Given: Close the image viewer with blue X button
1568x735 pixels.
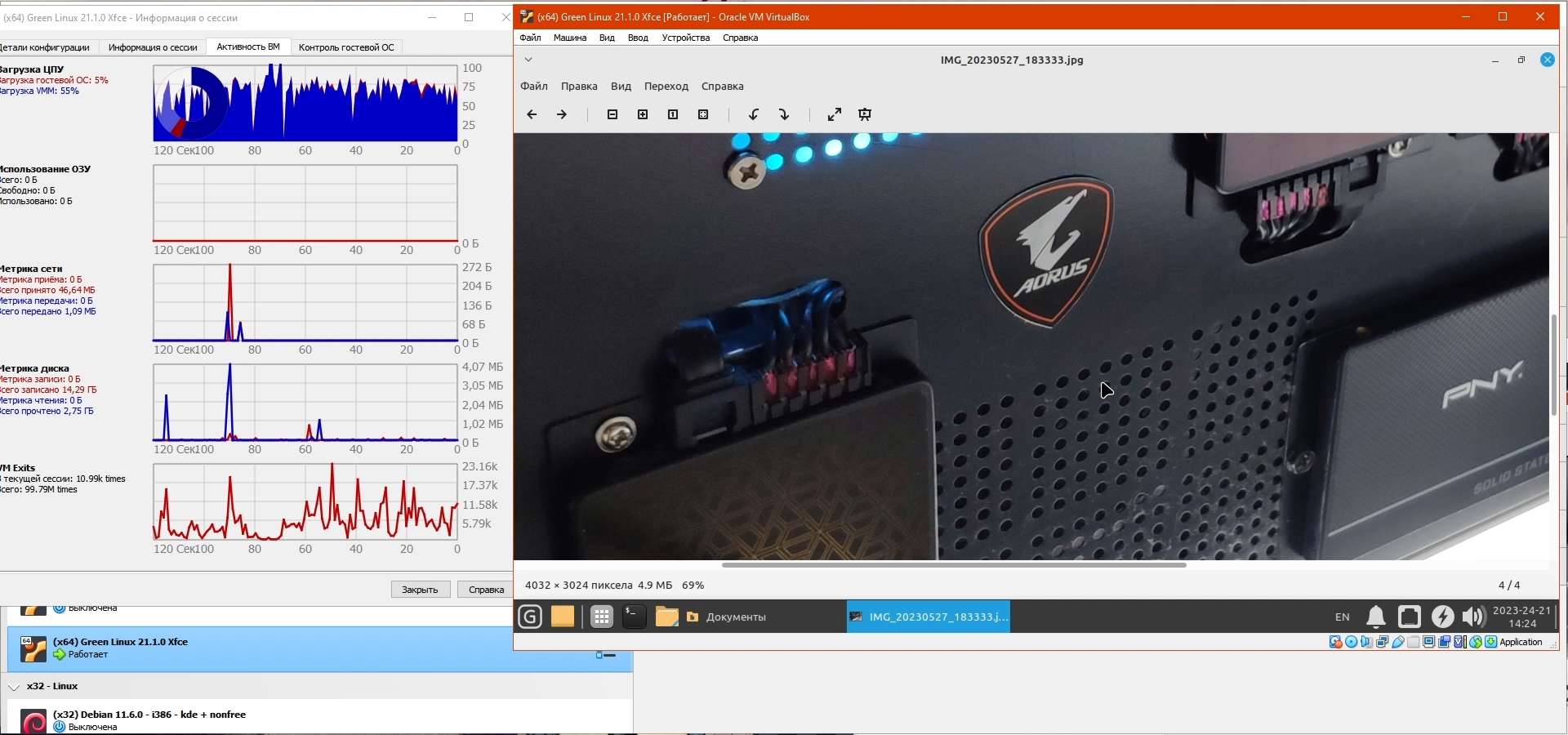Looking at the screenshot, I should tap(1548, 60).
